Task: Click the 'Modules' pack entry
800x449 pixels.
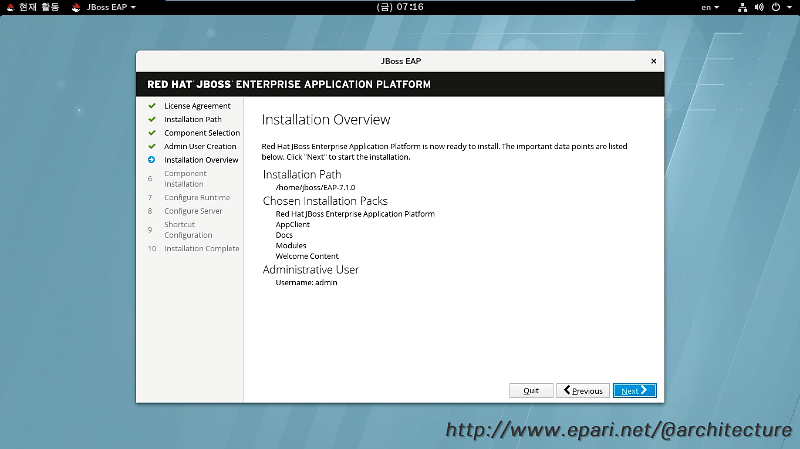Action: 291,245
